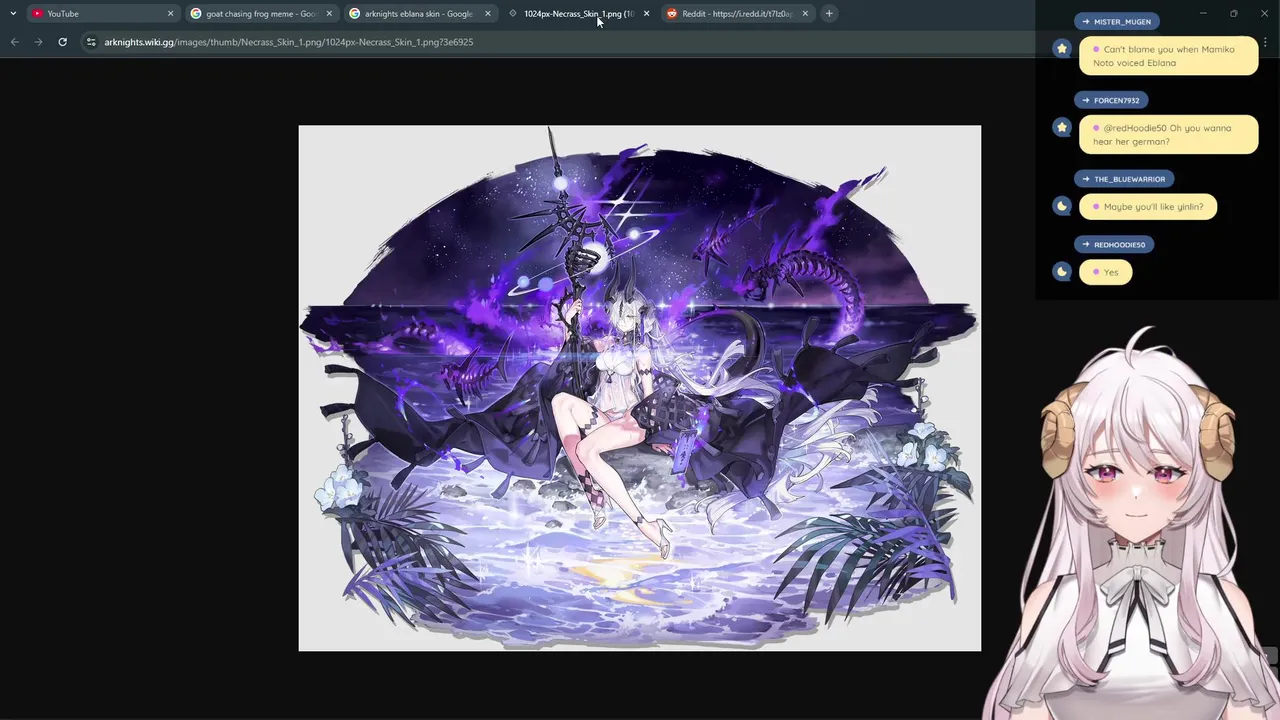Click moon badge beside THE_BLUEWARRIOR message
The image size is (1280, 720).
pos(1062,206)
